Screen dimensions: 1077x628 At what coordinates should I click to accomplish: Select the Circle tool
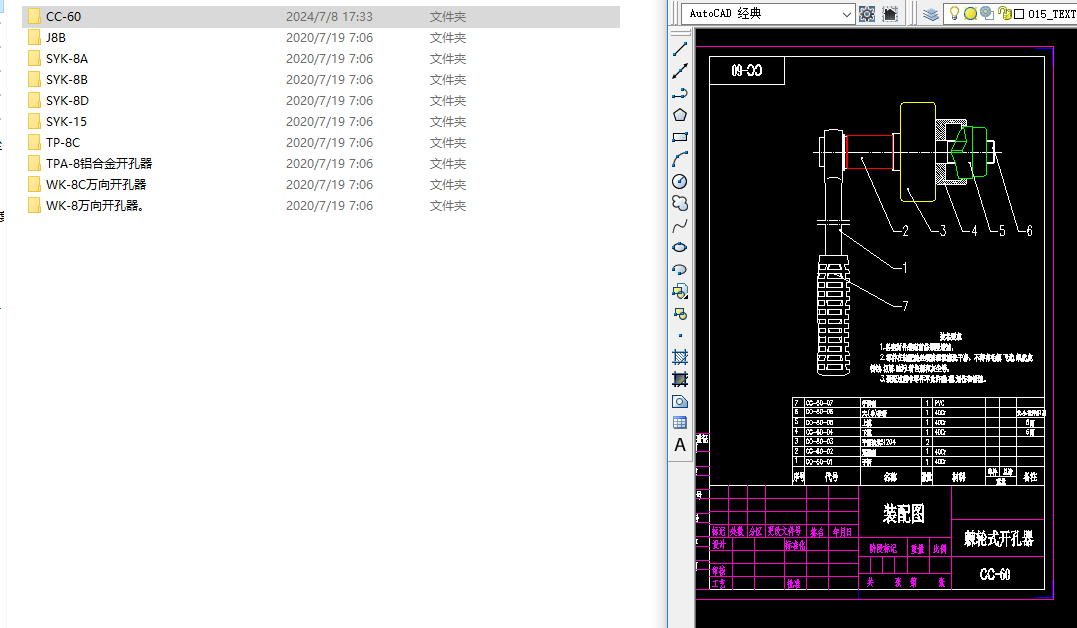[x=680, y=181]
